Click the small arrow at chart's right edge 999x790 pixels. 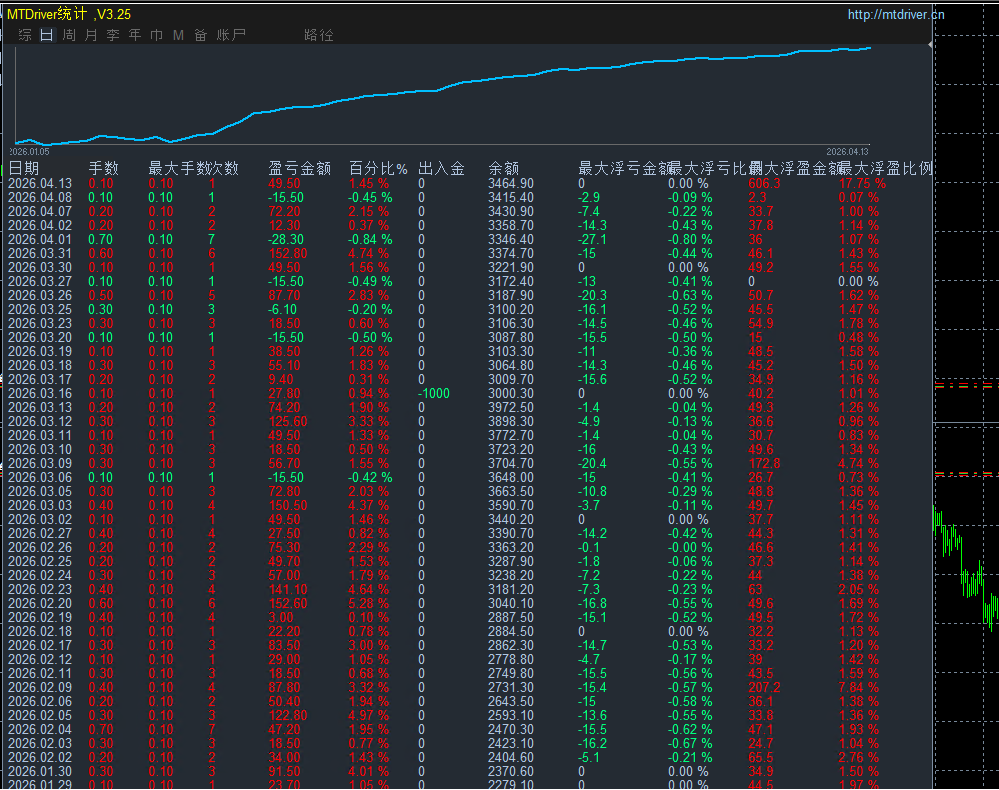coord(930,45)
